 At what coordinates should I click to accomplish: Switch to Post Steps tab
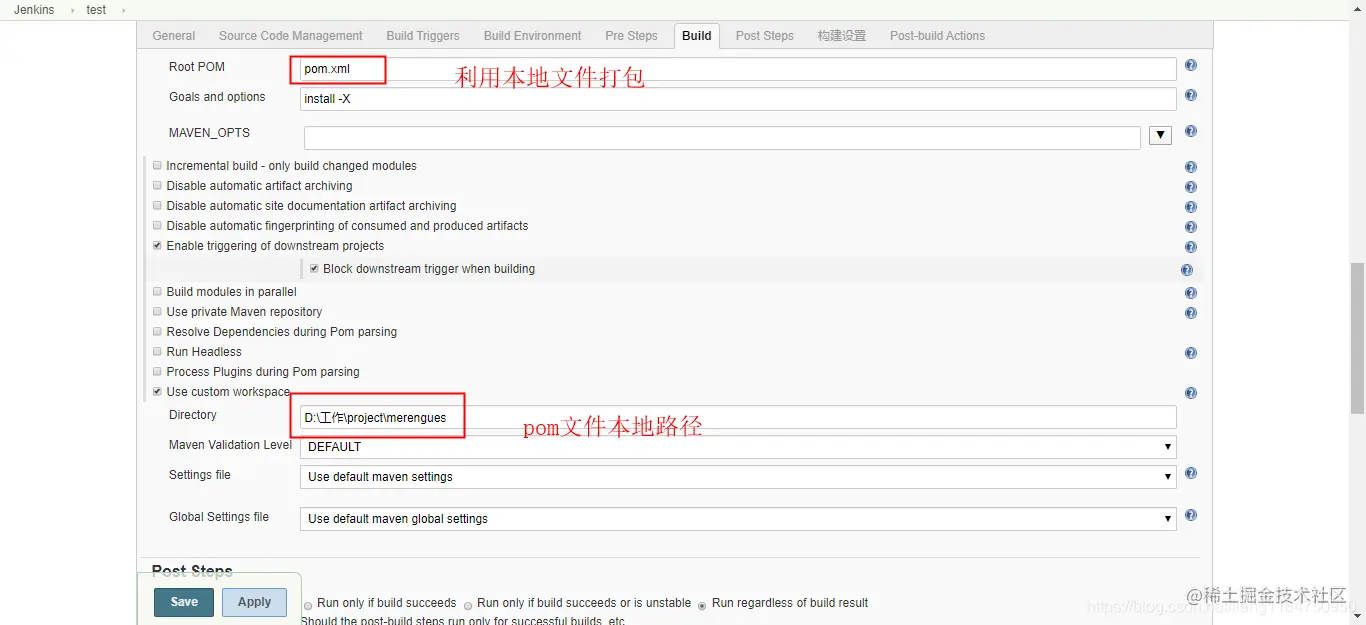point(765,36)
